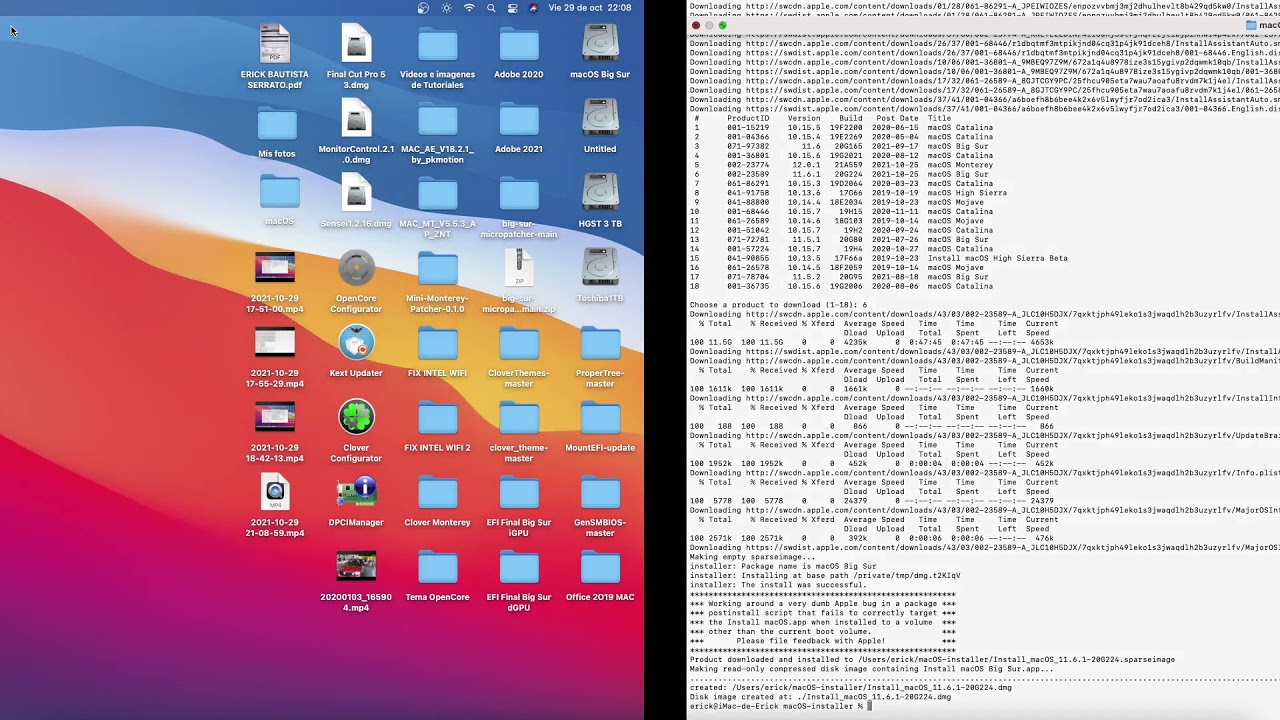Open the big-sur-micropatcher-main folder
The height and width of the screenshot is (720, 1280).
point(519,194)
